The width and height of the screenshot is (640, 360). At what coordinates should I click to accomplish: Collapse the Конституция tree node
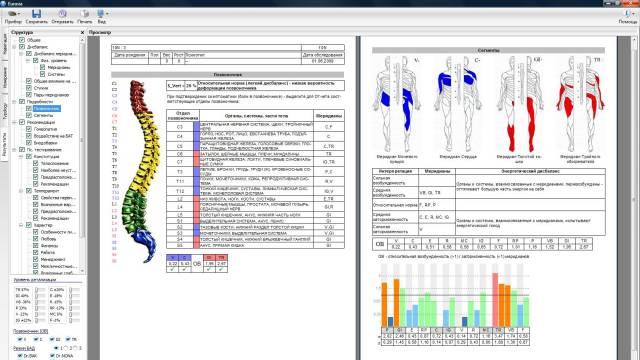[x=22, y=157]
